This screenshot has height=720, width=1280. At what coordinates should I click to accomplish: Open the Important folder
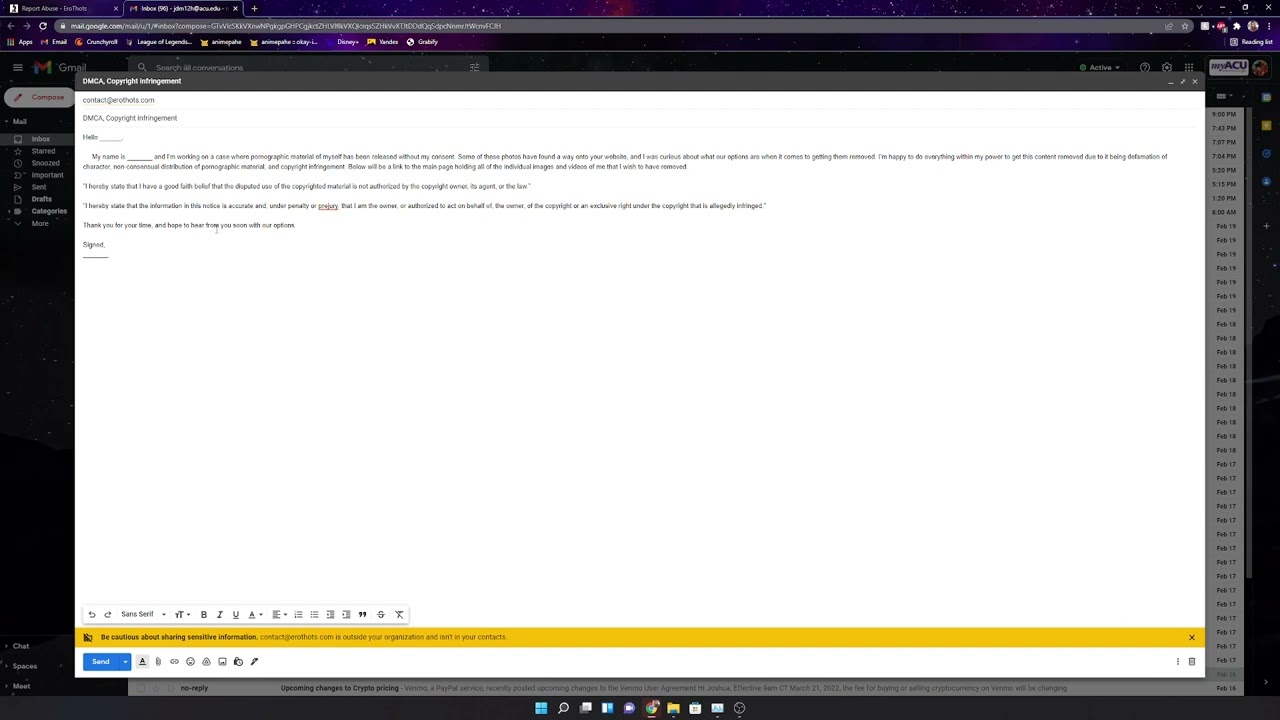coord(47,175)
